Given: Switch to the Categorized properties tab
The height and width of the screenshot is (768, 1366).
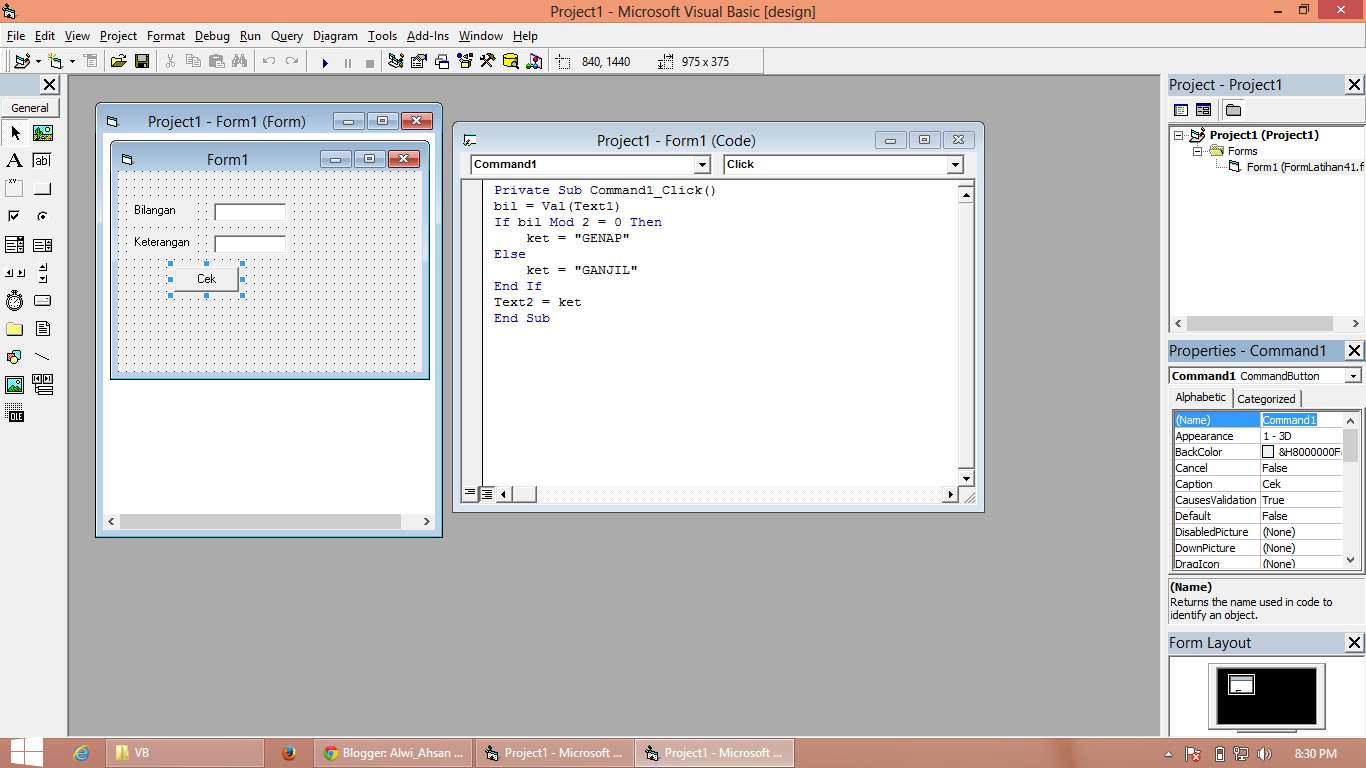Looking at the screenshot, I should click(1266, 397).
